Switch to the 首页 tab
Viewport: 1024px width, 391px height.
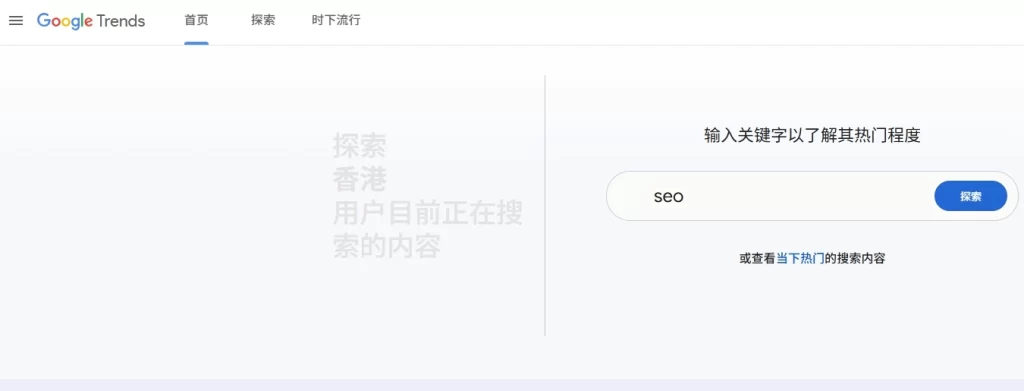click(x=196, y=20)
